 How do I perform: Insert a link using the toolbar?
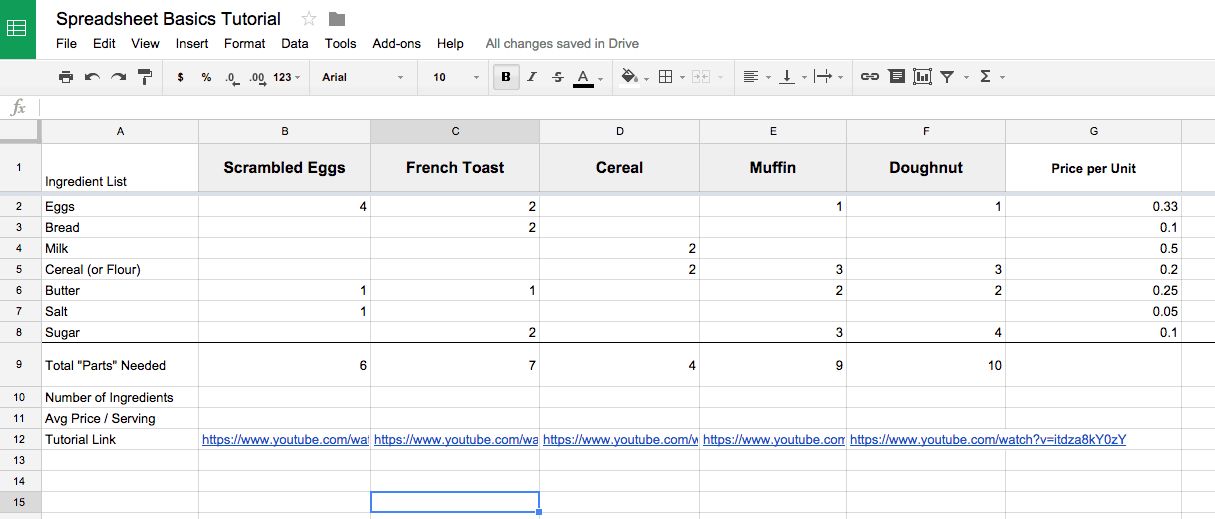(870, 77)
